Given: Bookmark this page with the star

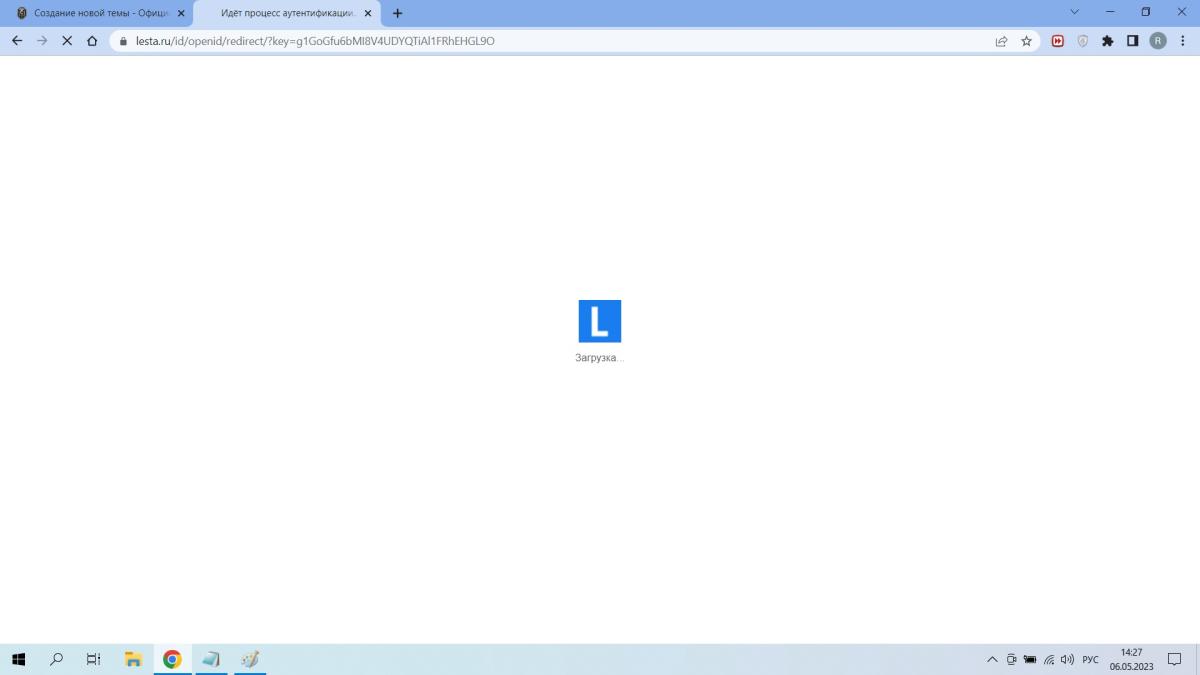Looking at the screenshot, I should pos(1026,41).
